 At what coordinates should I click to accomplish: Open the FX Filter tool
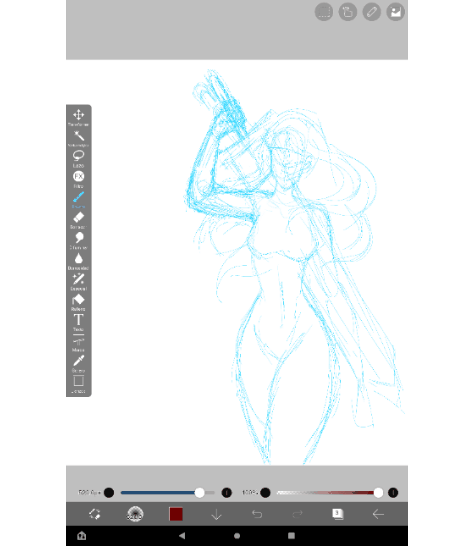78,179
